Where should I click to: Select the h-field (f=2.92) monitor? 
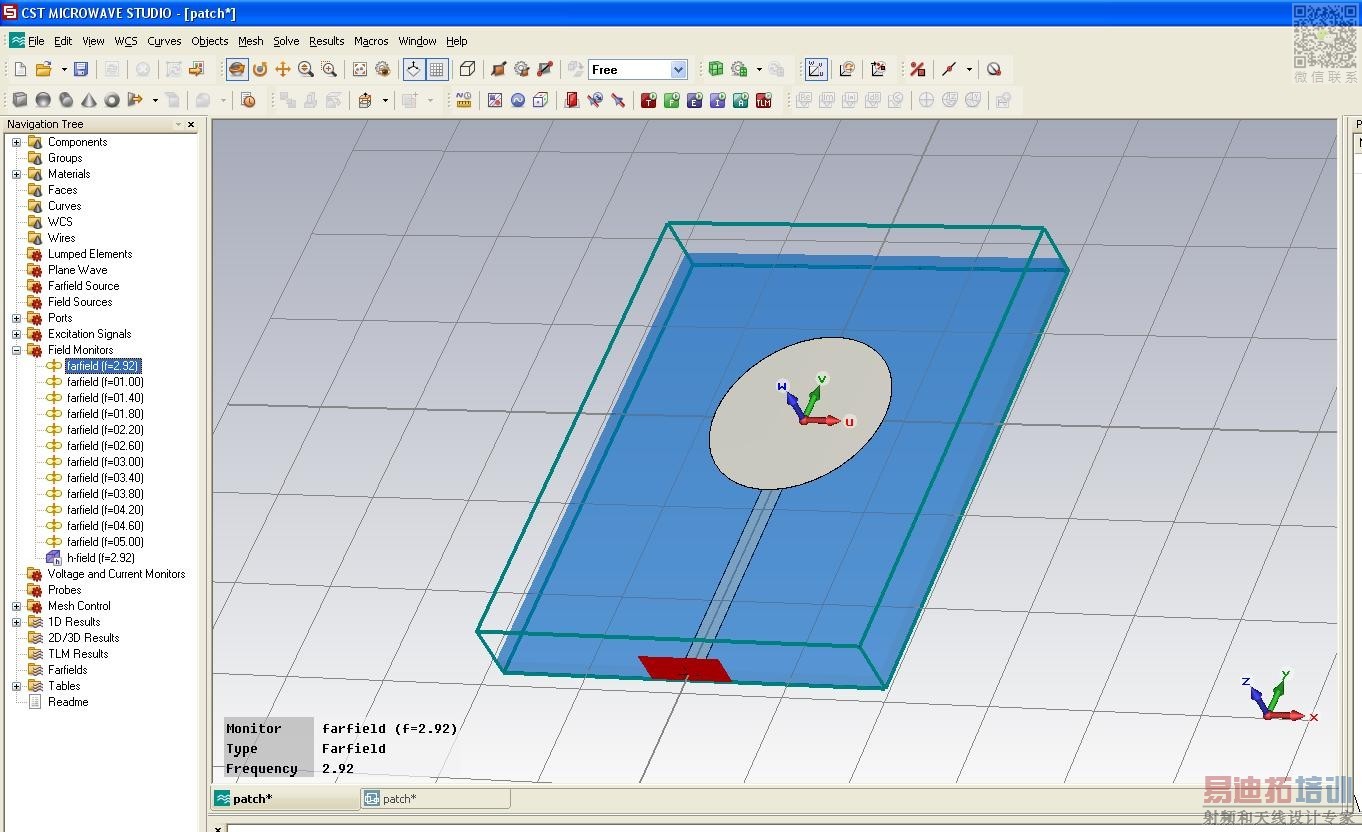(101, 558)
